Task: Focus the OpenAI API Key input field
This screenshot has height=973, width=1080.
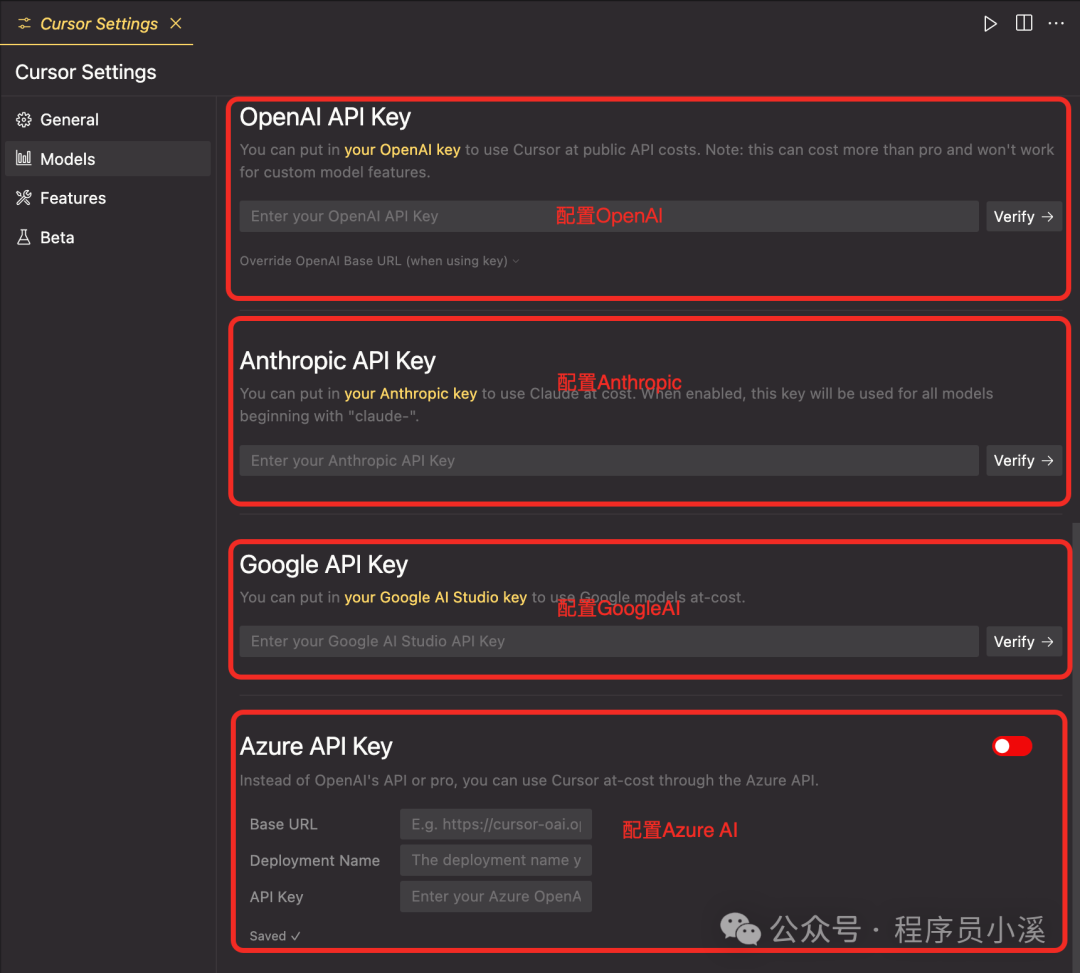Action: [609, 216]
